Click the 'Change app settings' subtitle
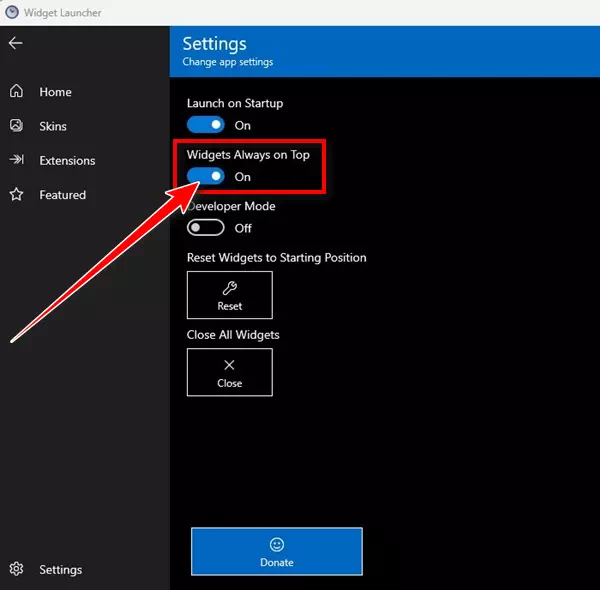The width and height of the screenshot is (600, 590). 228,62
